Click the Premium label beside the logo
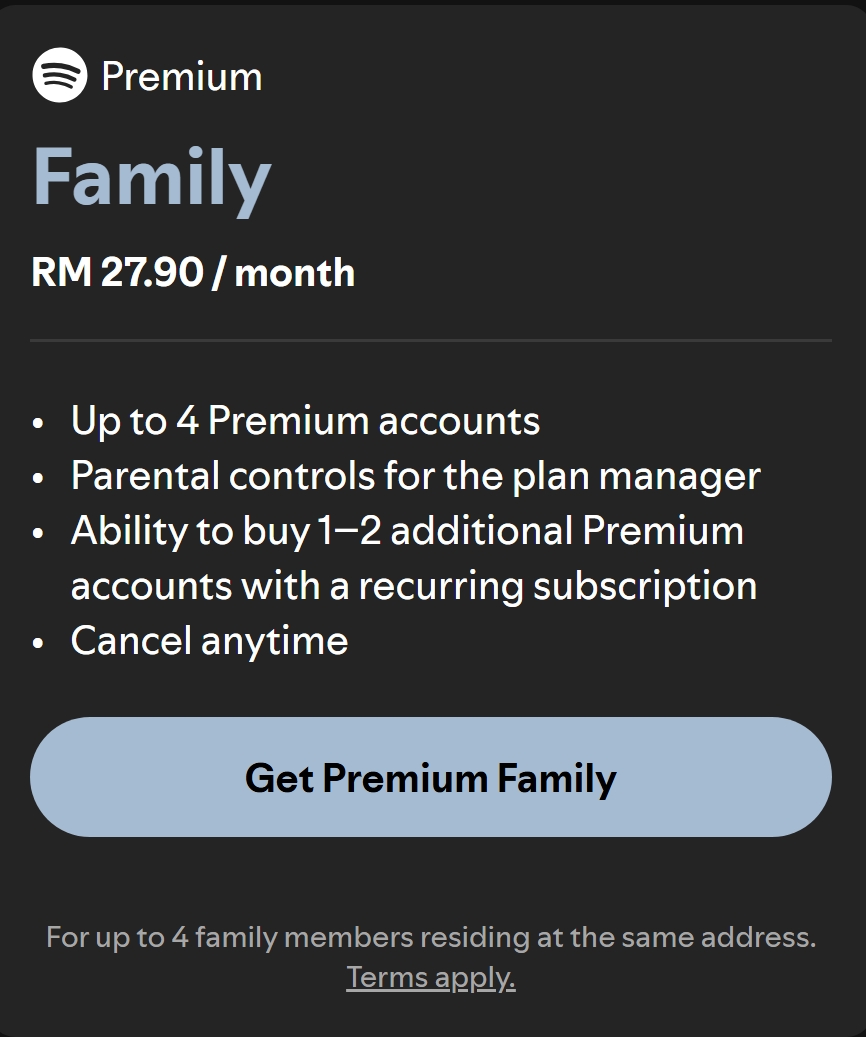866x1037 pixels. (x=182, y=77)
